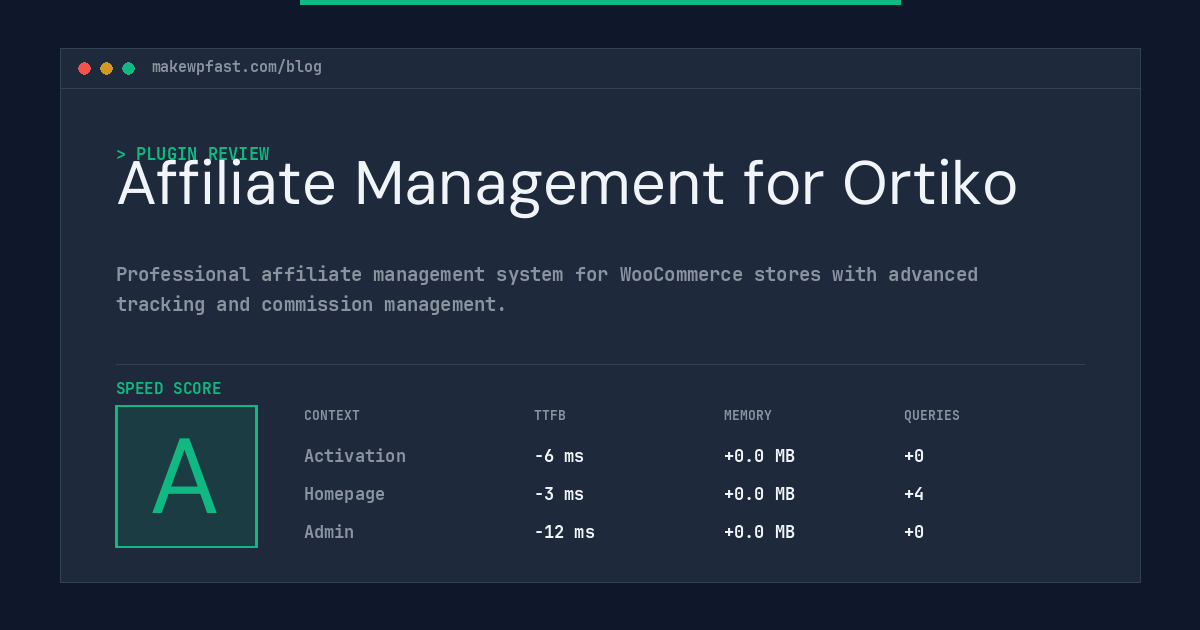
Task: Click the grade A score box
Action: 186,476
